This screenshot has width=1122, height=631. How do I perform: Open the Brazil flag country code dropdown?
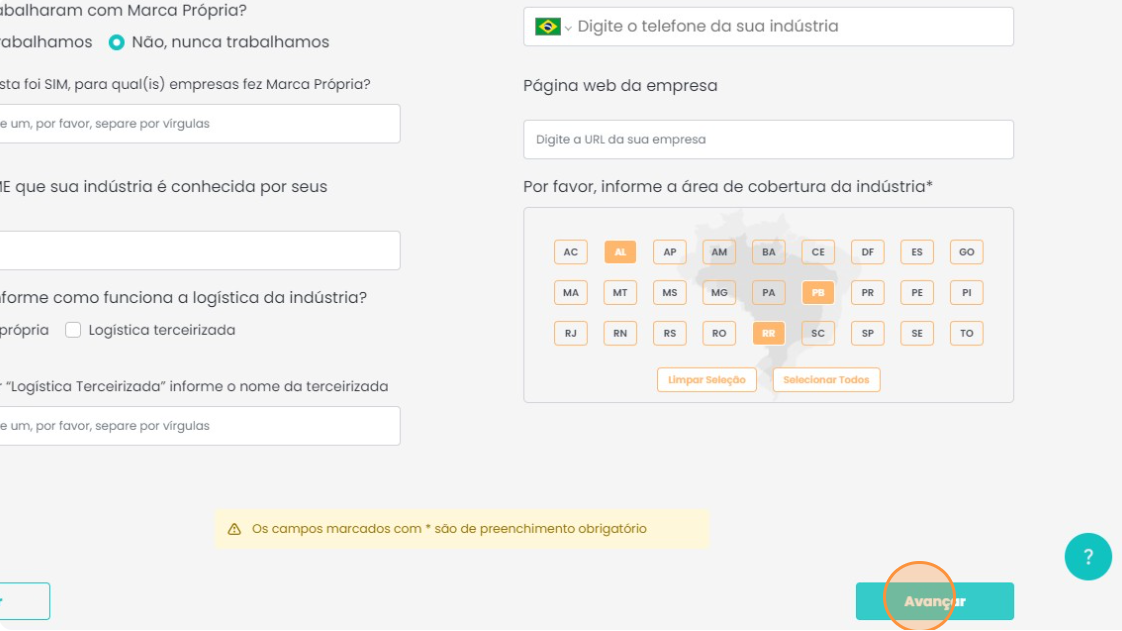552,27
